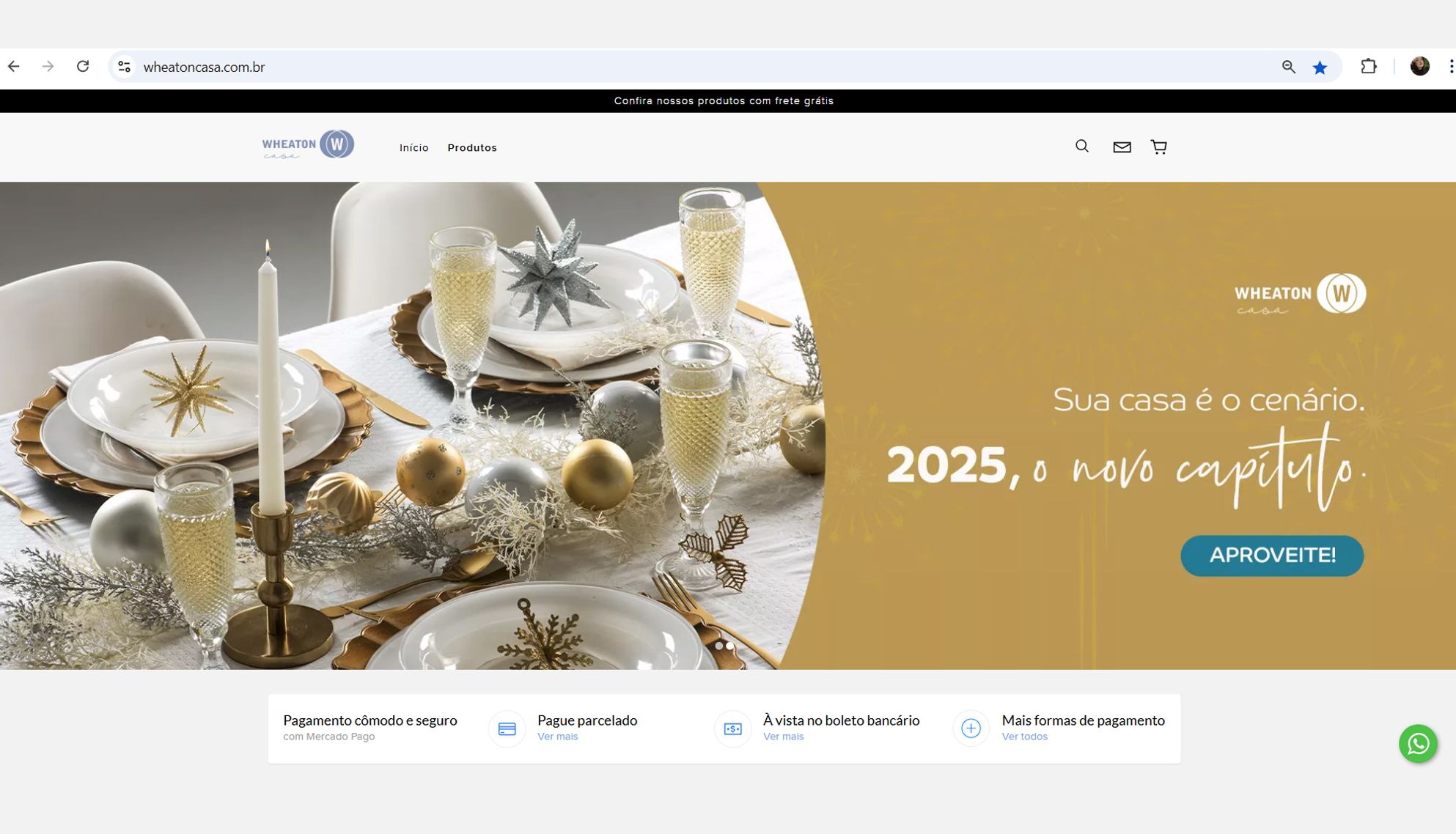The image size is (1456, 834).
Task: Go to the Início menu item
Action: (x=413, y=148)
